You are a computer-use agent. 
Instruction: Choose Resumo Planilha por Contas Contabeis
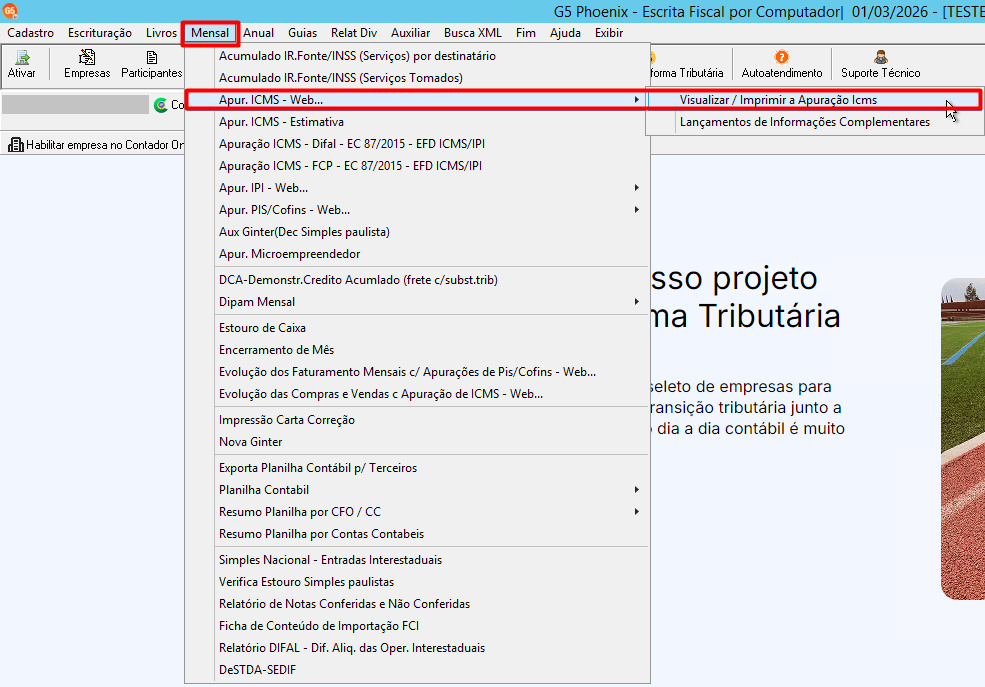(417, 534)
